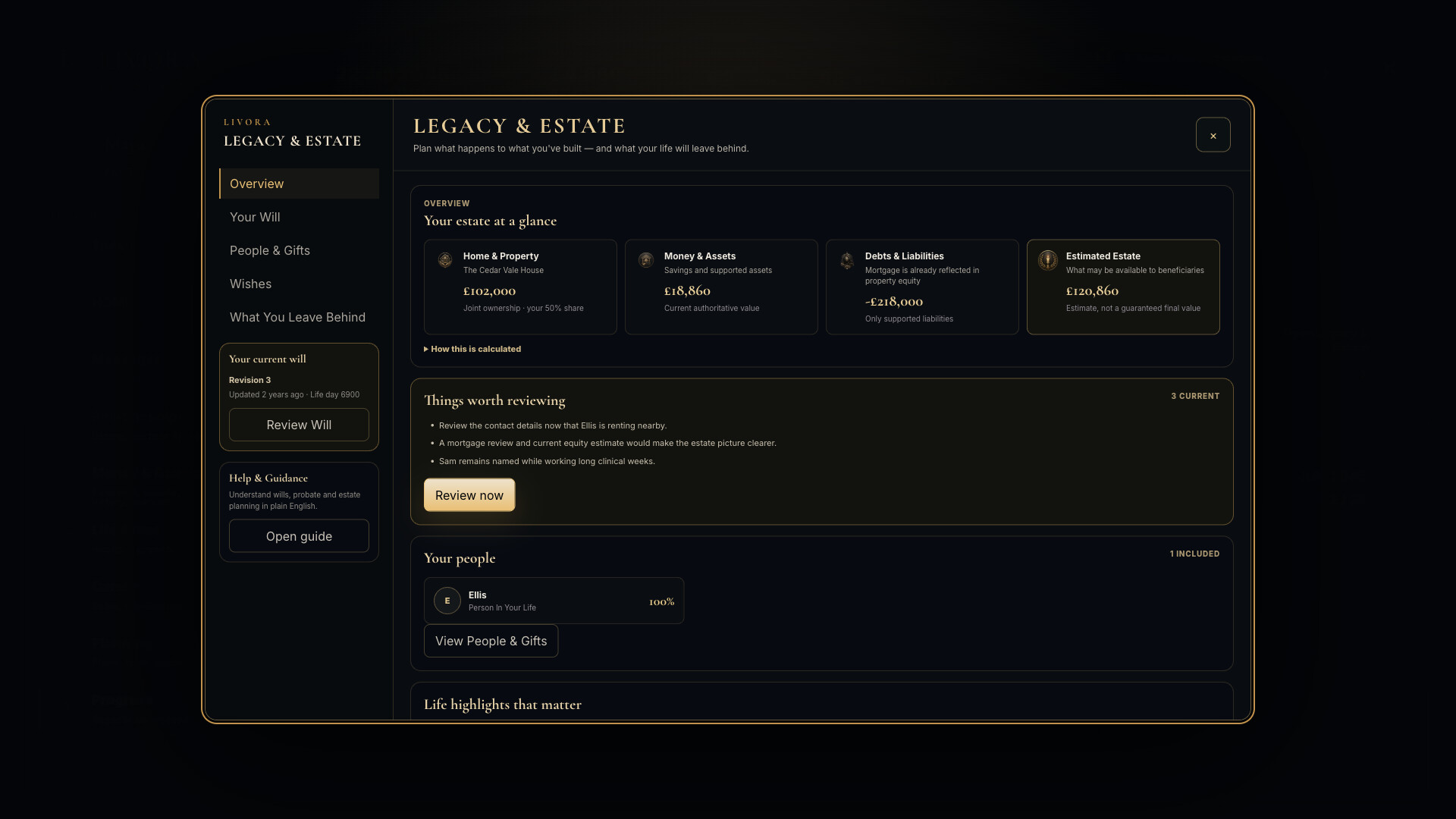Image resolution: width=1456 pixels, height=819 pixels.
Task: Click the Debts & Liabilities -£218,000 card
Action: (x=922, y=287)
